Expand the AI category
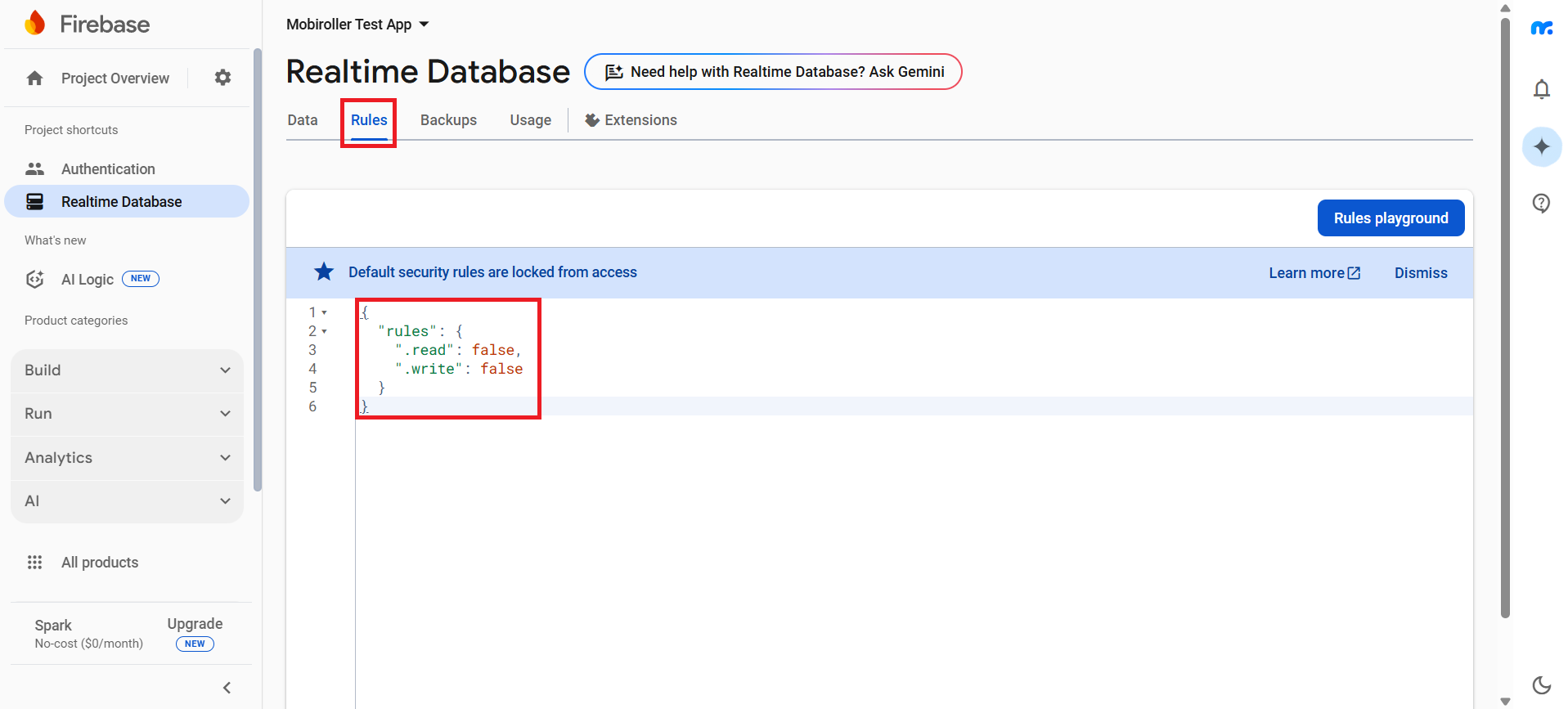This screenshot has width=1568, height=709. [x=128, y=501]
